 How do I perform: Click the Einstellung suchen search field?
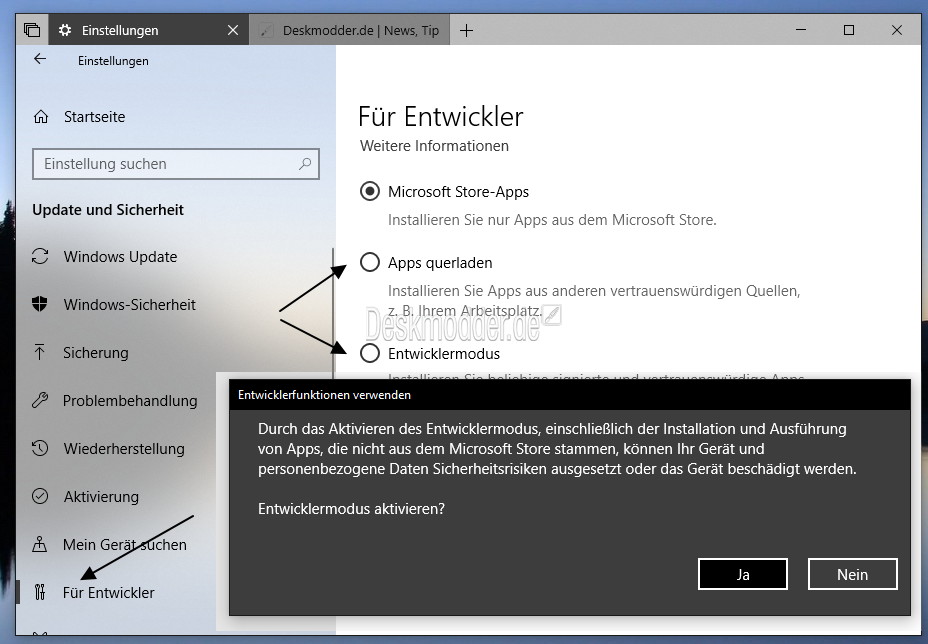click(176, 164)
